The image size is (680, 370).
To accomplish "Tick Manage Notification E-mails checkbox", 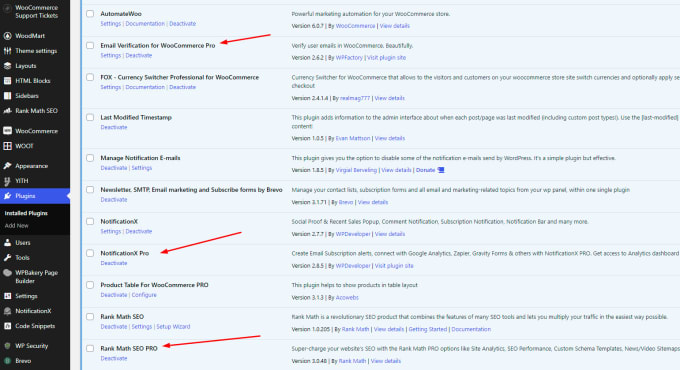I will point(90,158).
